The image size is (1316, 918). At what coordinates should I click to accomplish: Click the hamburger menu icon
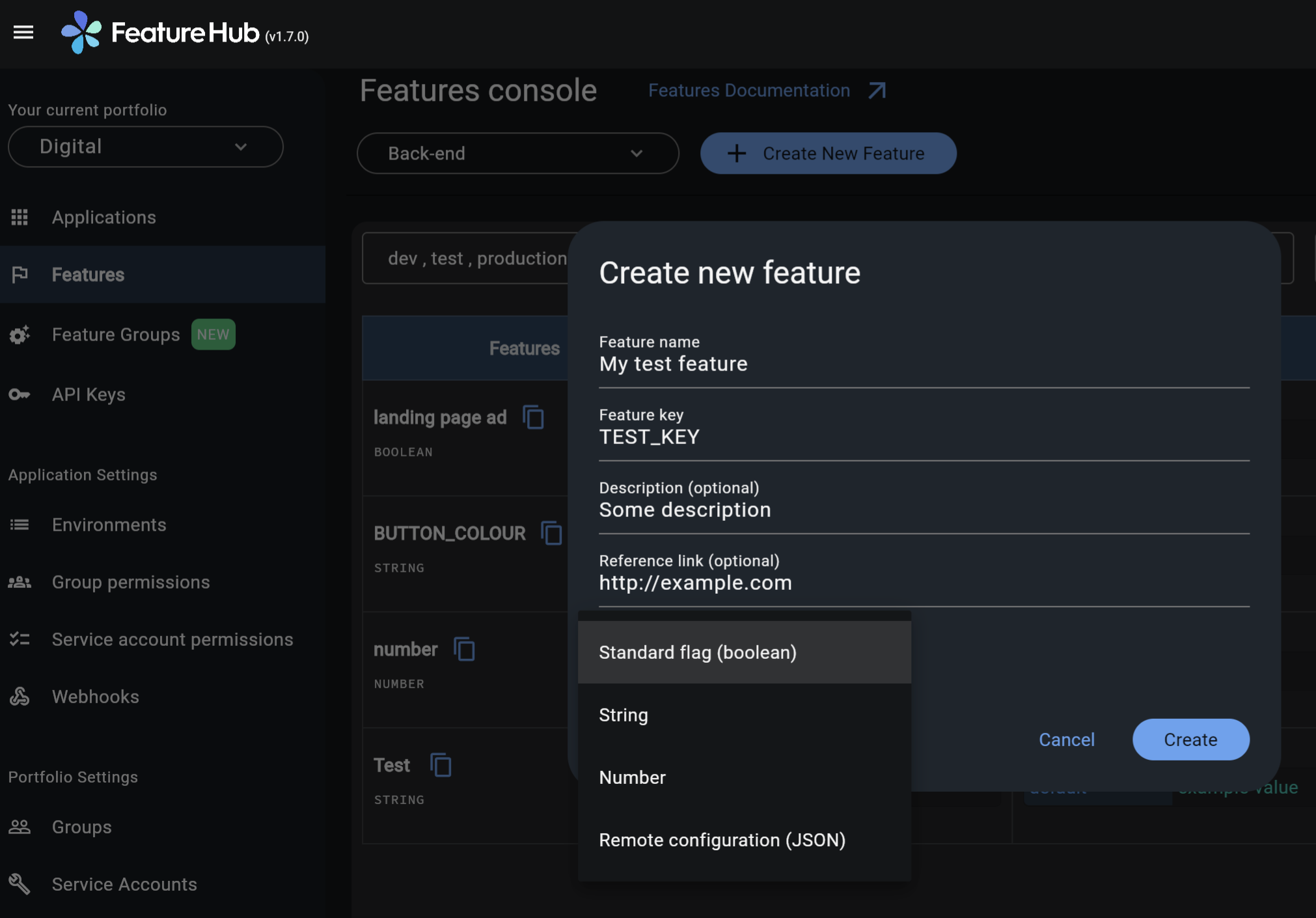click(x=22, y=33)
